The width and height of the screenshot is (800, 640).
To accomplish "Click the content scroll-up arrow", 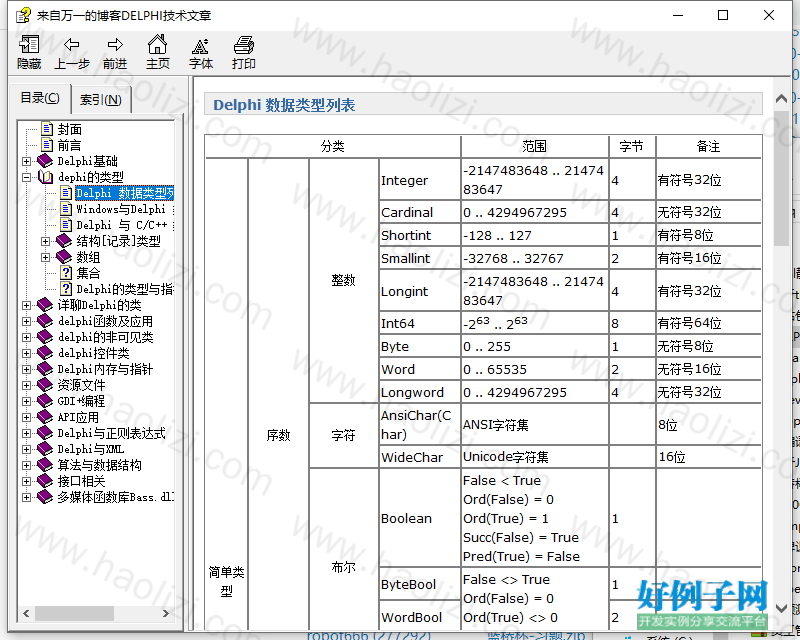I will tap(781, 99).
